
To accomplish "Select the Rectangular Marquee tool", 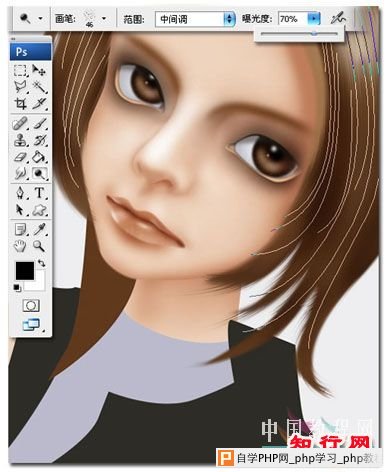I will [x=20, y=71].
